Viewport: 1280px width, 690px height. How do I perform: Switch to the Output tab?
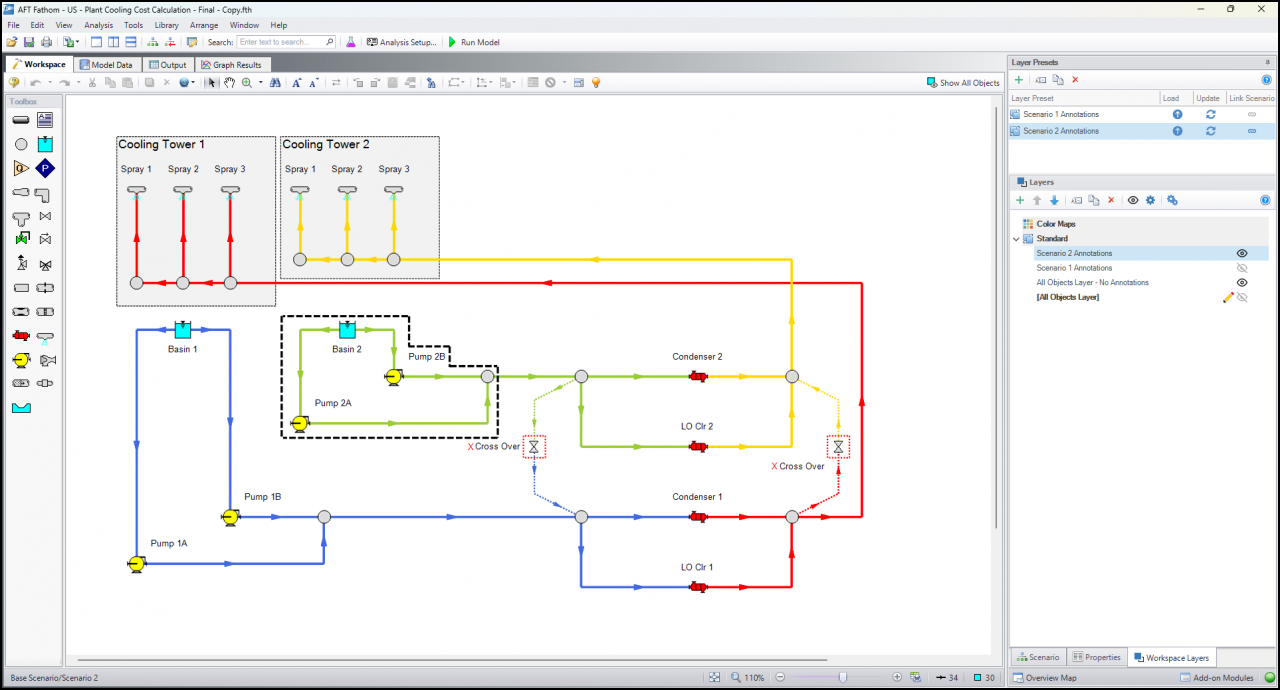[x=167, y=64]
